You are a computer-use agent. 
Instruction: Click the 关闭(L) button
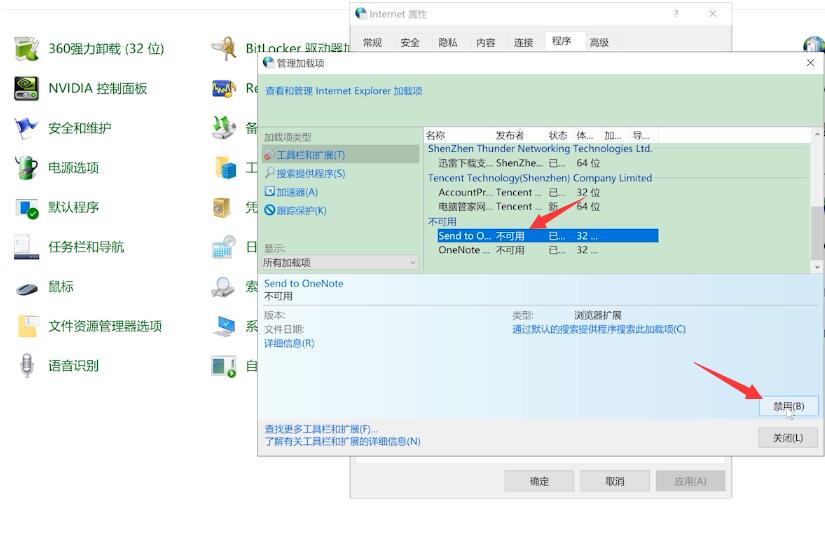pos(788,438)
